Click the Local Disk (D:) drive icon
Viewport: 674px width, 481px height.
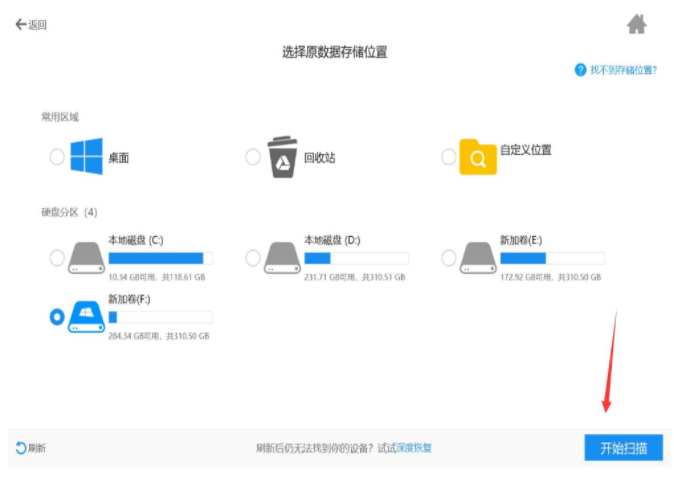coord(281,259)
